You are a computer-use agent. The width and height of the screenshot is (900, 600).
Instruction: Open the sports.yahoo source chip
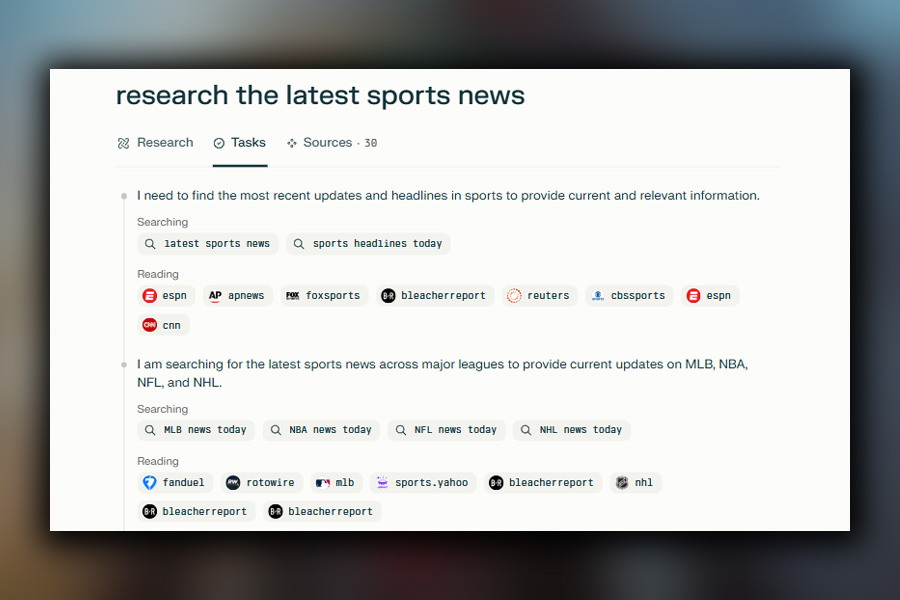tap(423, 483)
